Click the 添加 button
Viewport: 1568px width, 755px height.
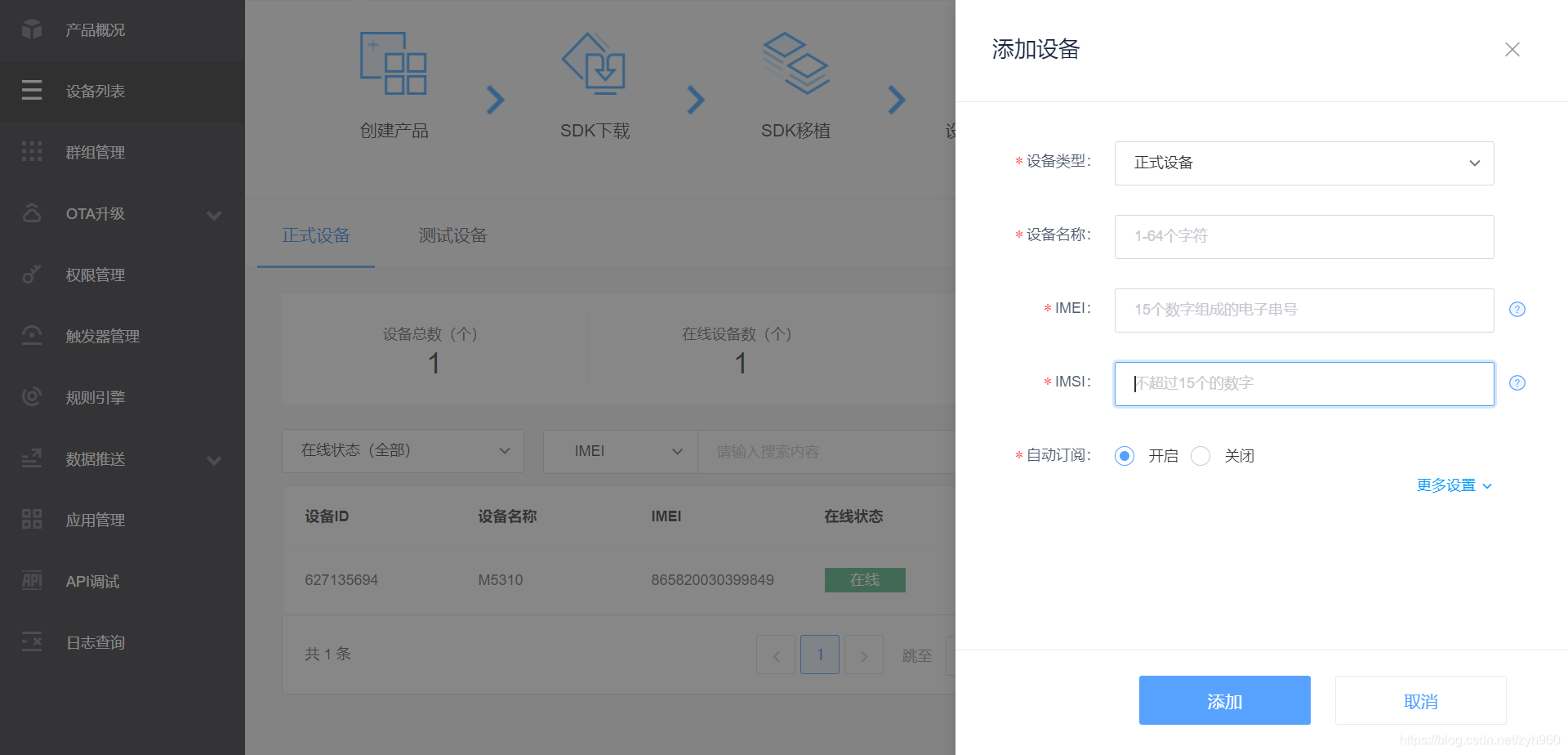tap(1224, 700)
